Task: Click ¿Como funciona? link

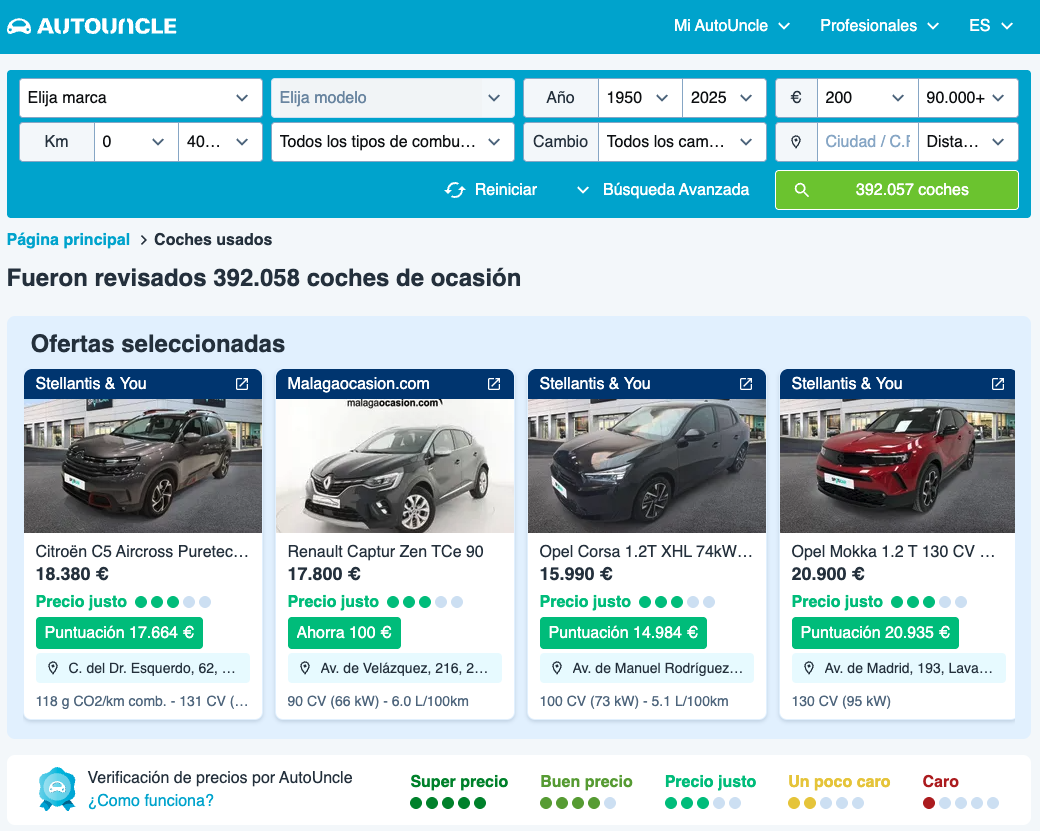Action: [151, 800]
